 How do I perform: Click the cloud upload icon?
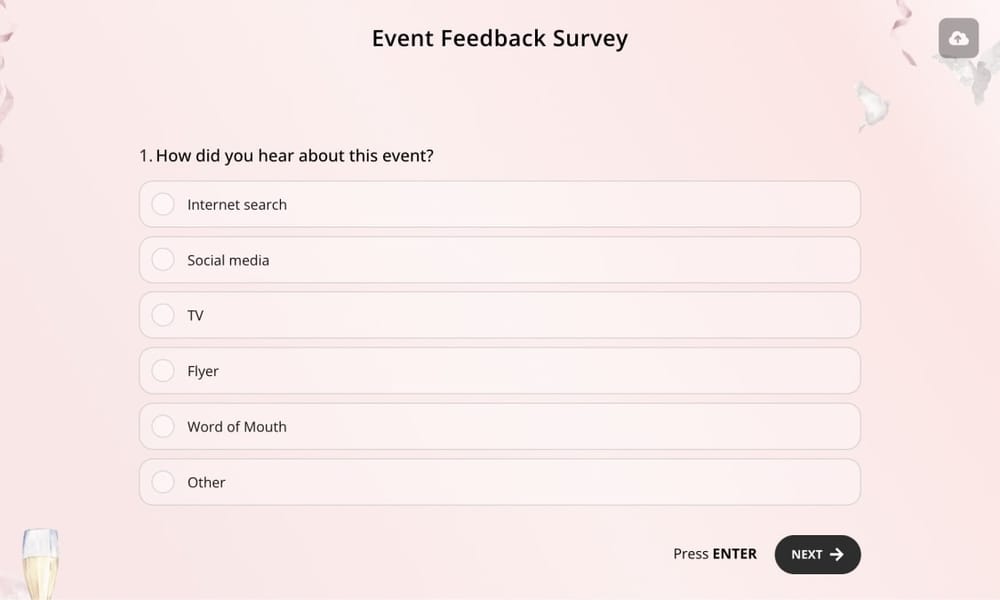click(x=958, y=38)
